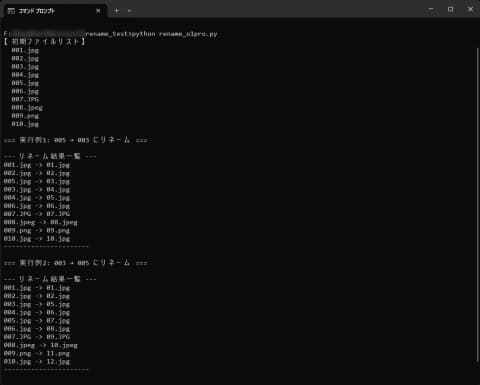Click 010.jpg in the initial file list

[x=25, y=124]
